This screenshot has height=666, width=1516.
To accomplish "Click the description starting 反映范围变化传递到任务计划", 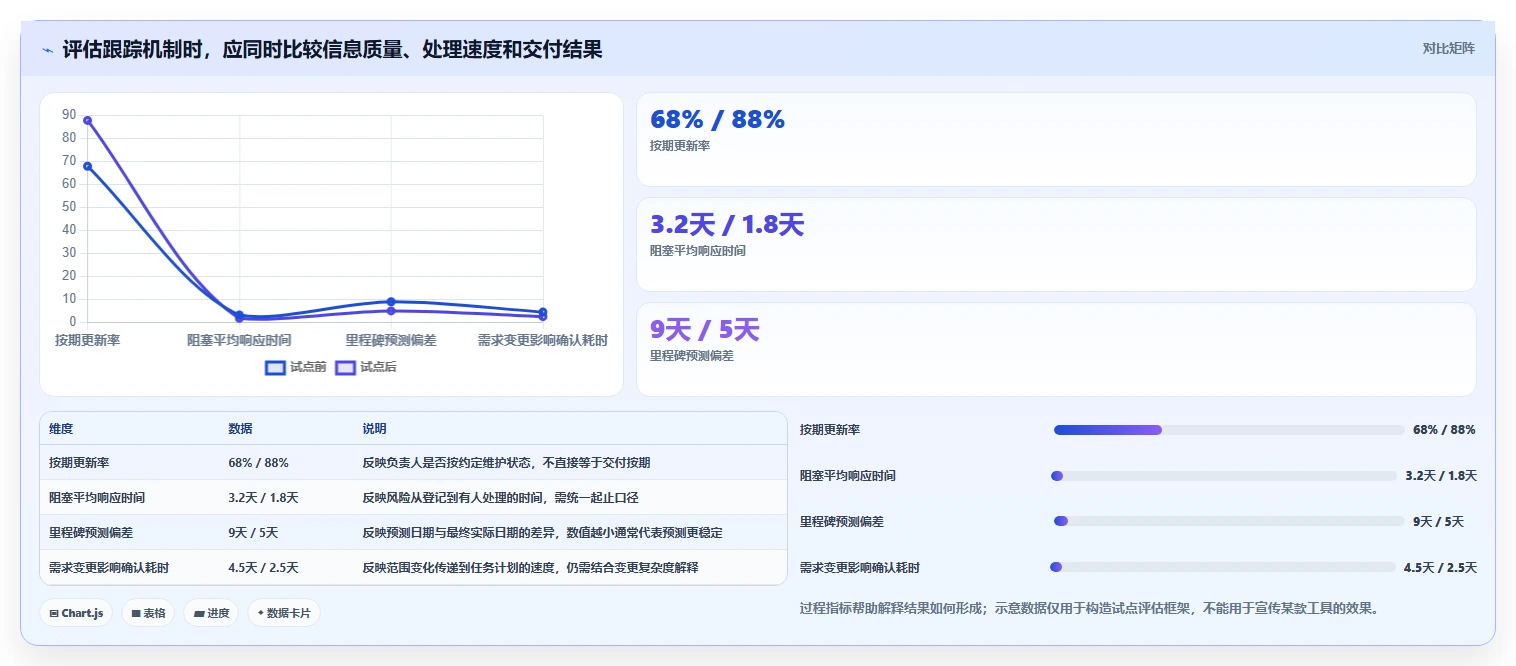I will (530, 568).
